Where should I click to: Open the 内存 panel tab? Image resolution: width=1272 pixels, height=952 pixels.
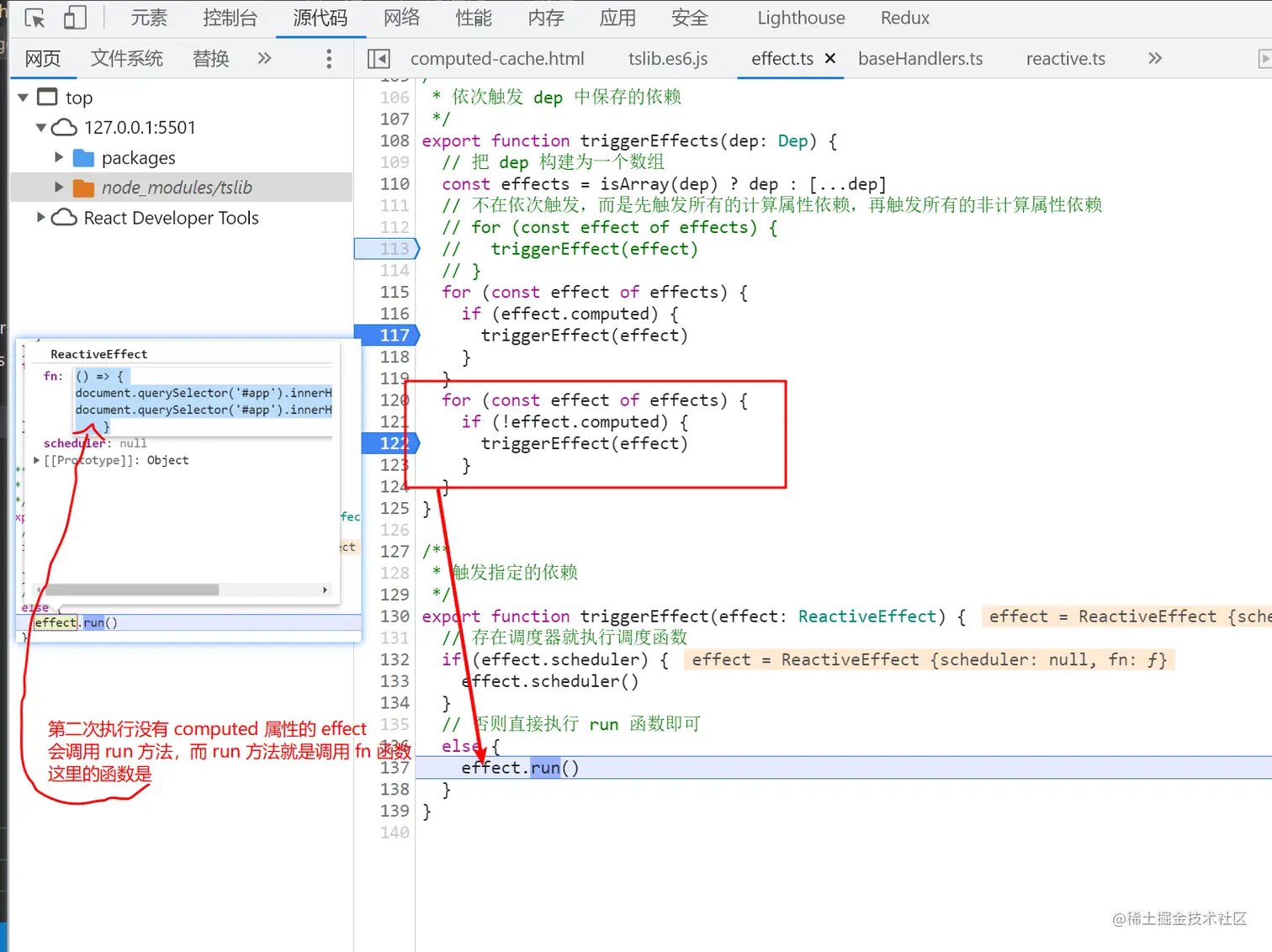tap(546, 18)
